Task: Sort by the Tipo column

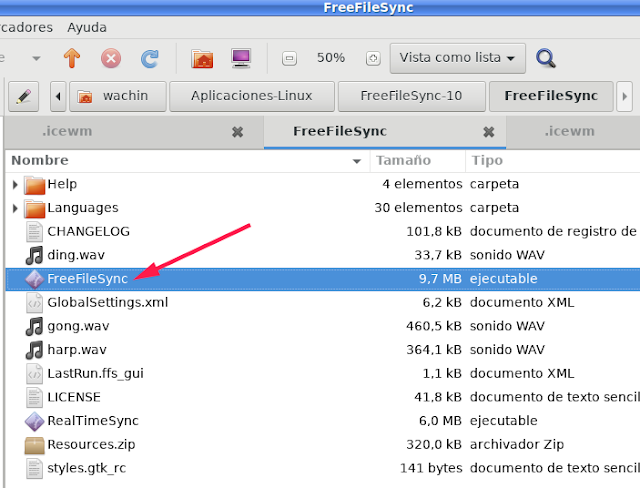Action: 553,160
